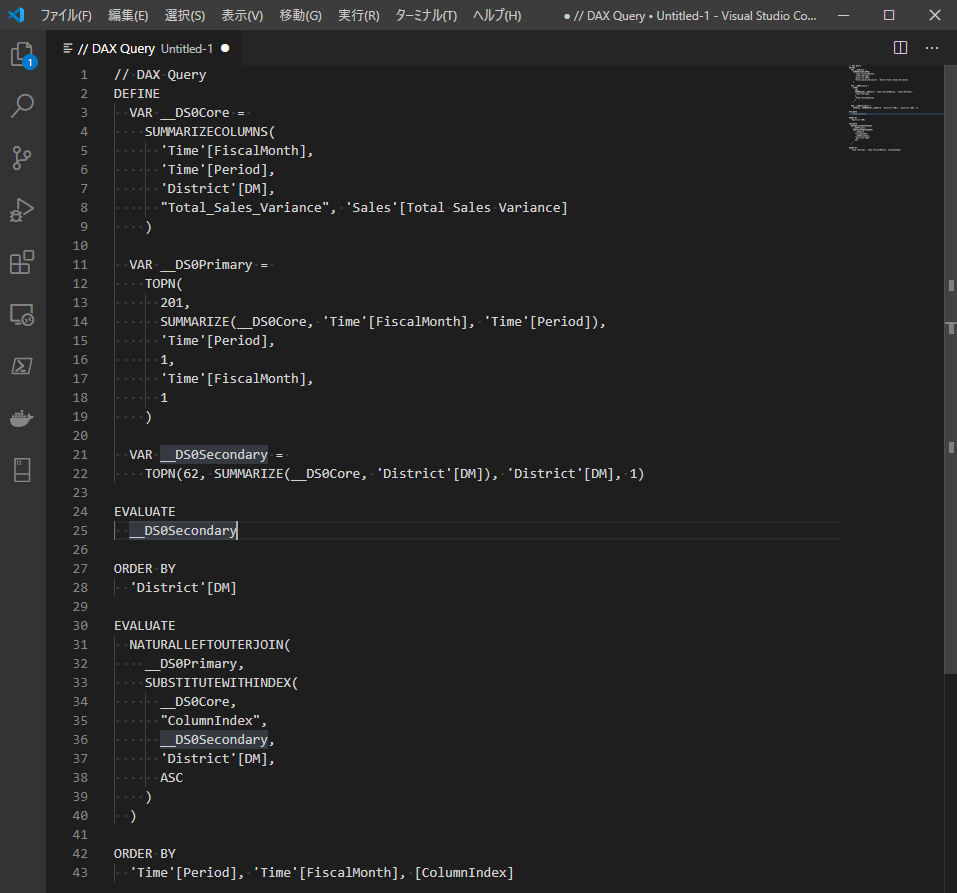The image size is (957, 893).
Task: Open the 編集(E) menu
Action: pos(128,15)
